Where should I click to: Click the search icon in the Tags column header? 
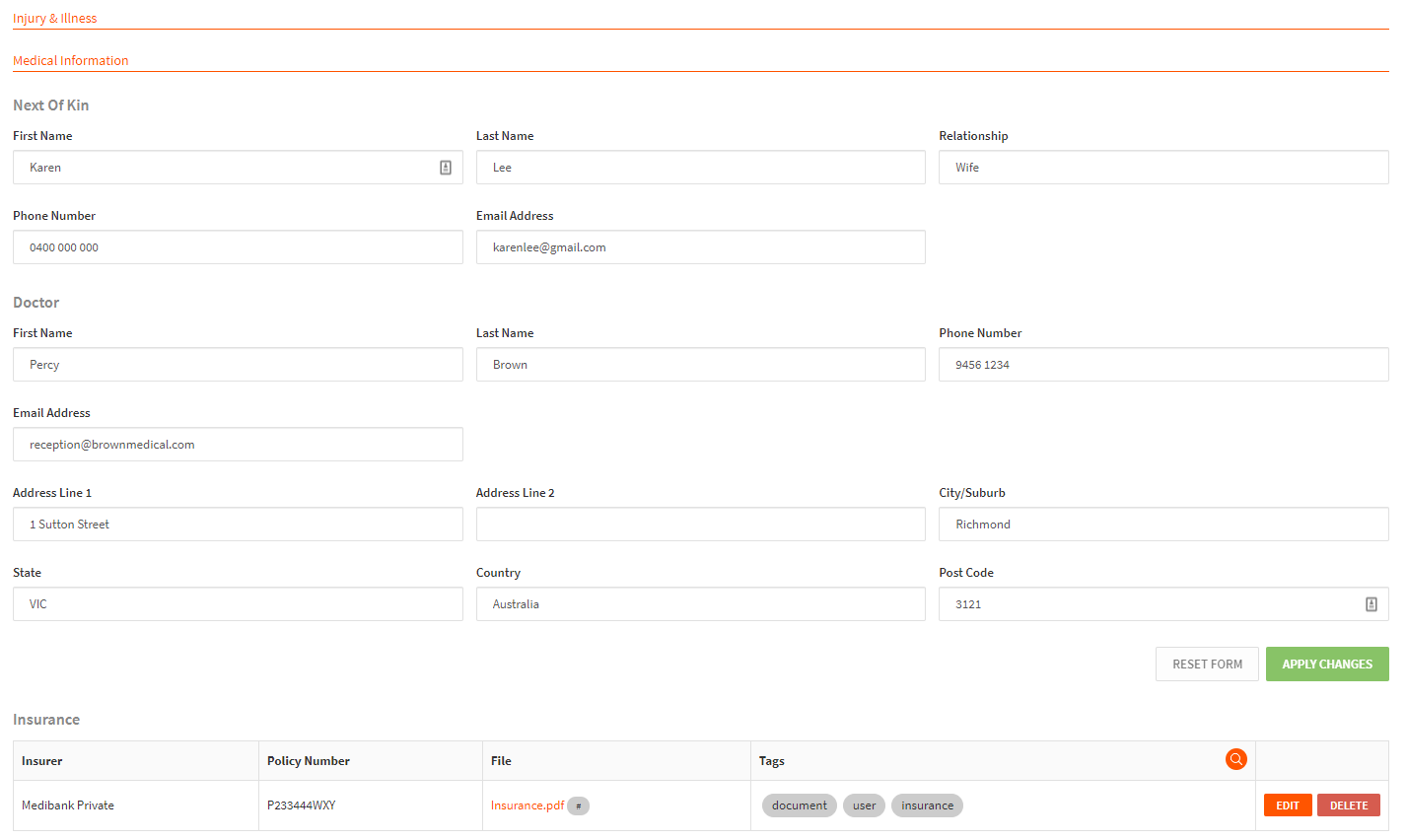click(x=1235, y=759)
